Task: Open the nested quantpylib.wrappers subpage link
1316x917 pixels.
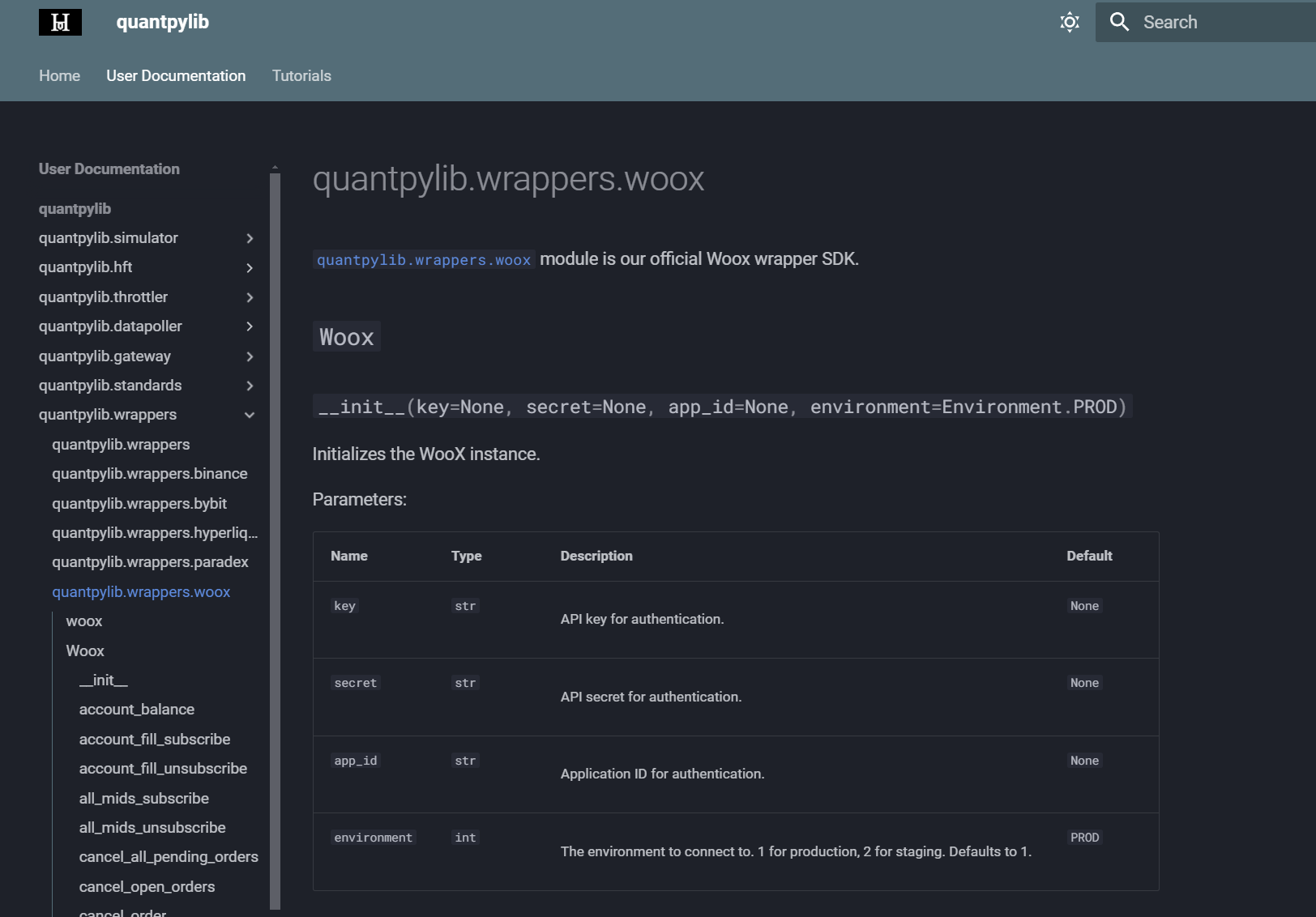Action: 121,445
